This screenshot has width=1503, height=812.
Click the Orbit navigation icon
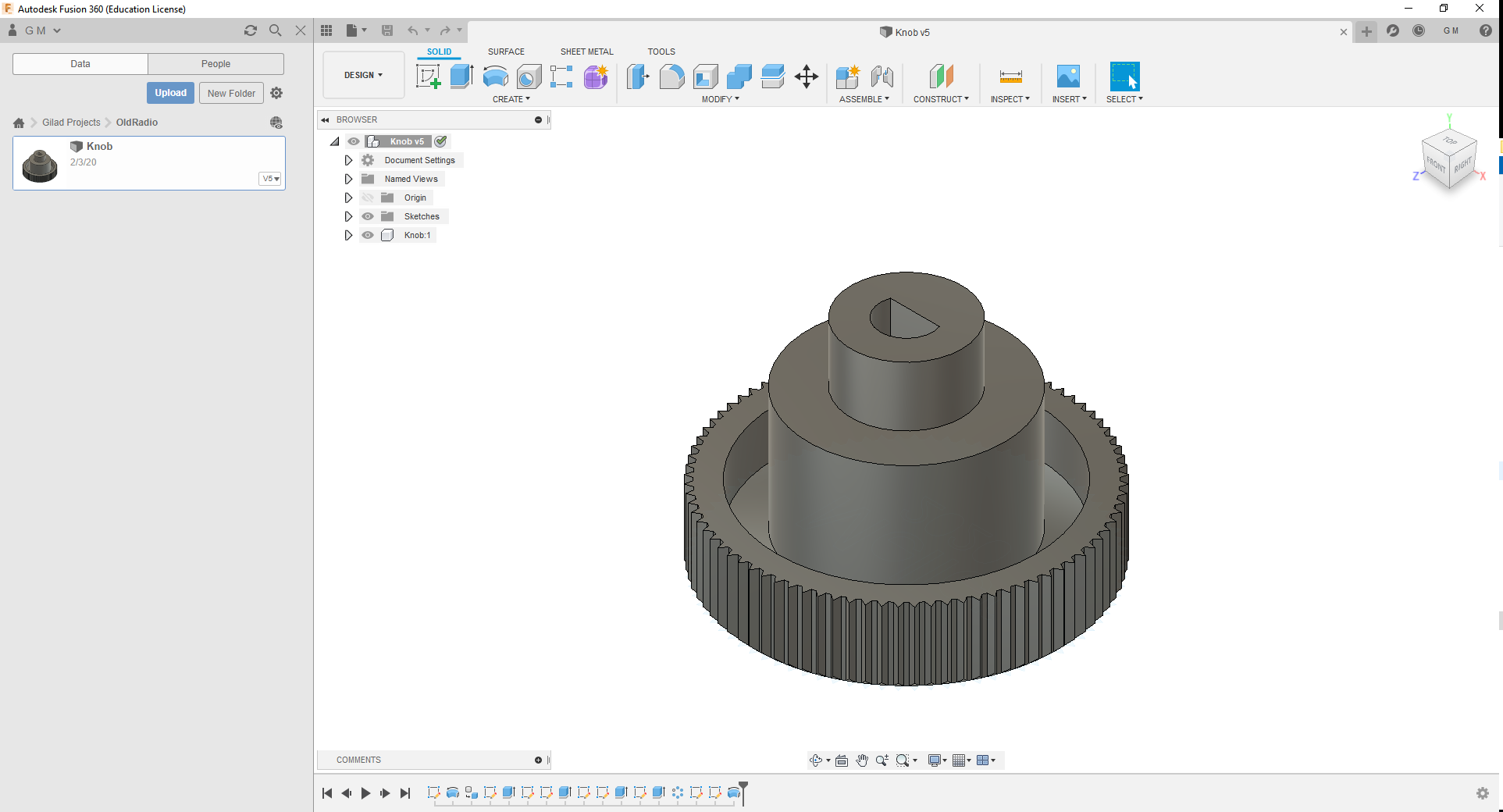tap(816, 760)
